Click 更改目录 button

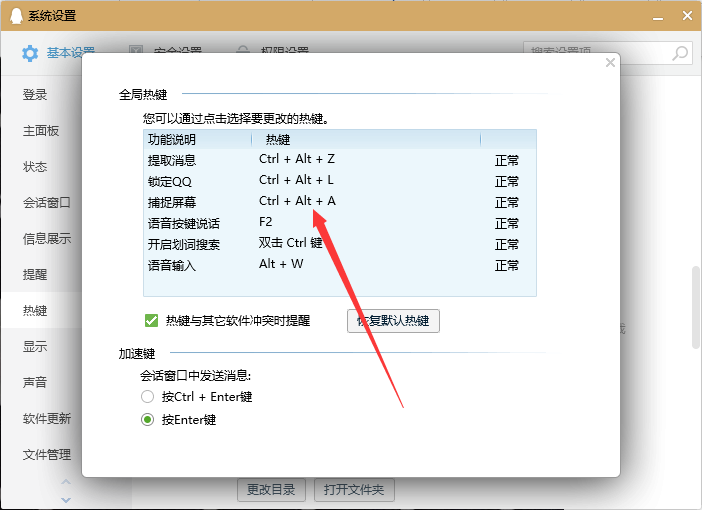click(x=270, y=489)
